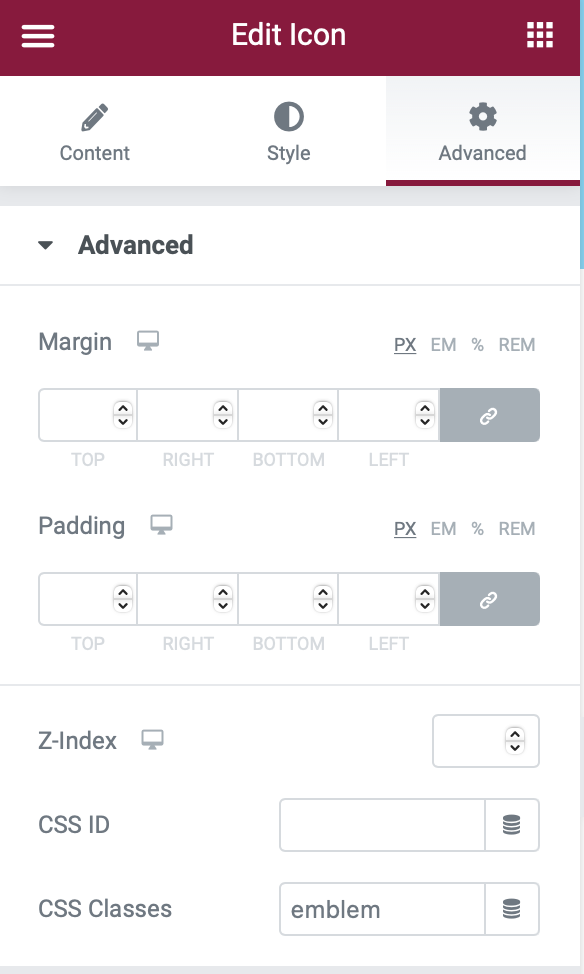Click the CSS Classes field containing emblem
This screenshot has width=584, height=974.
382,909
